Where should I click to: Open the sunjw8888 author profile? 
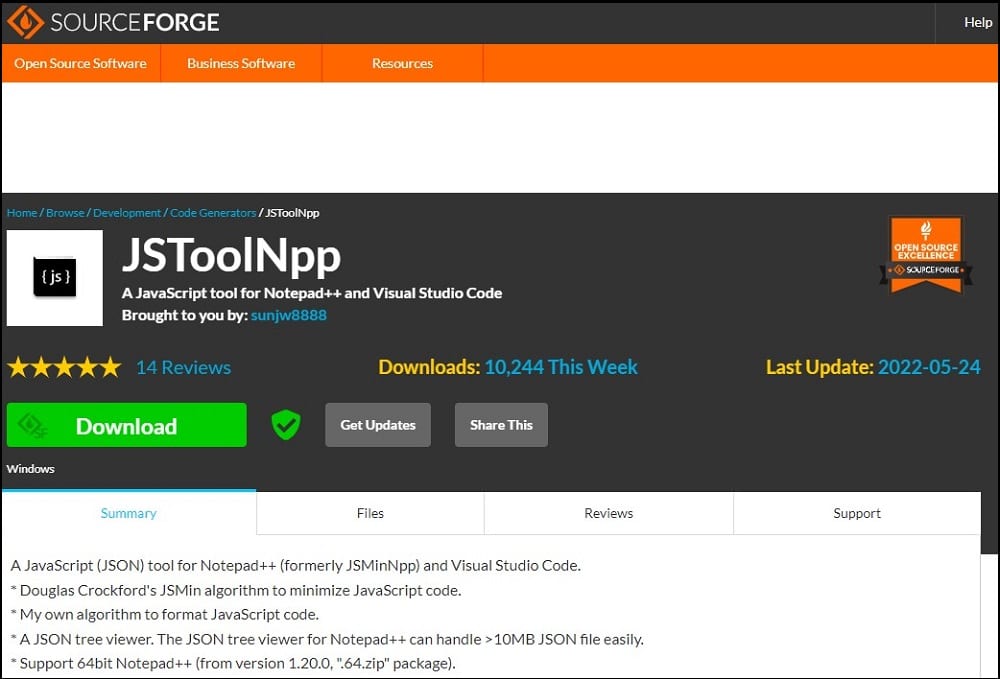coord(288,315)
